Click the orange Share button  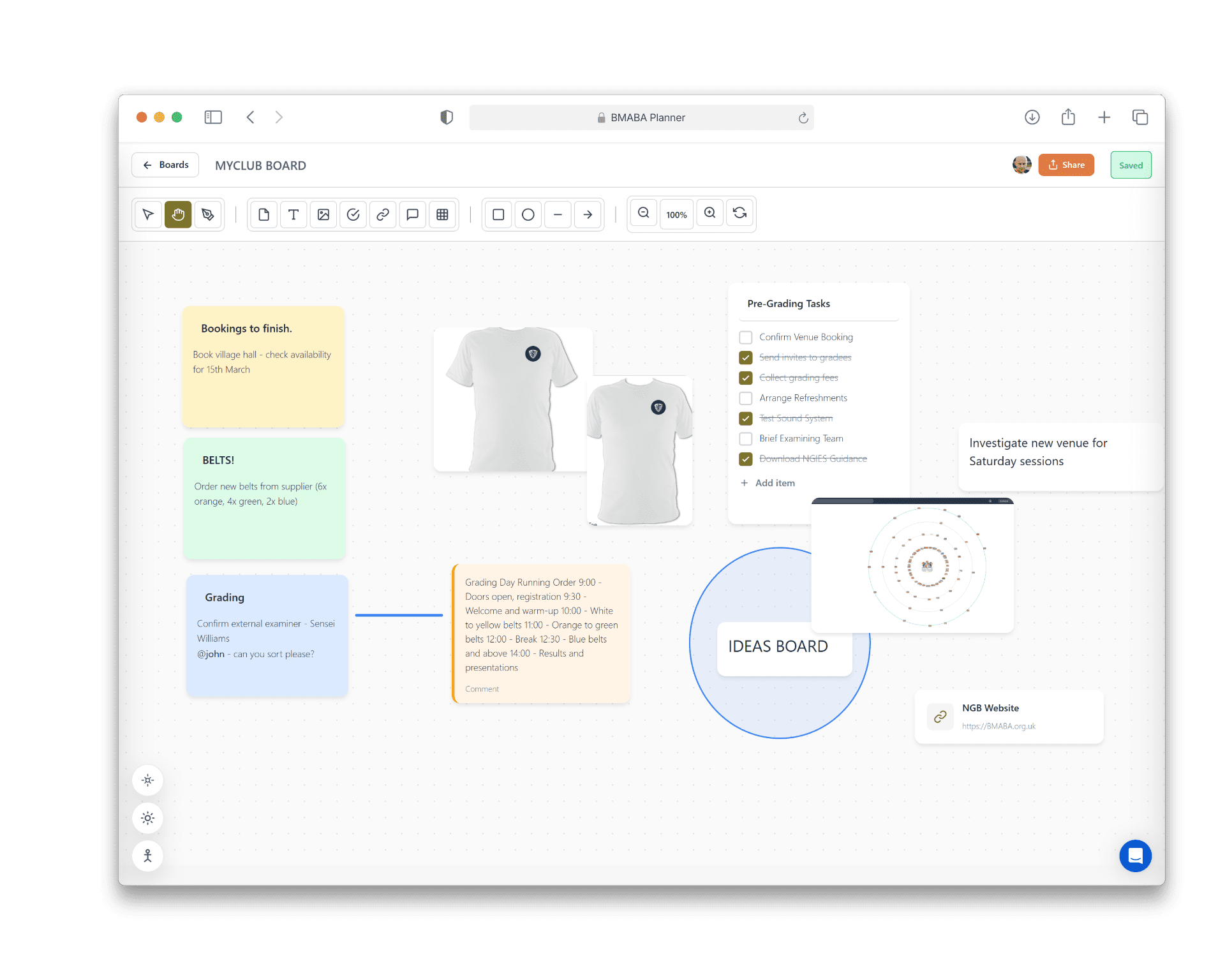[x=1065, y=165]
